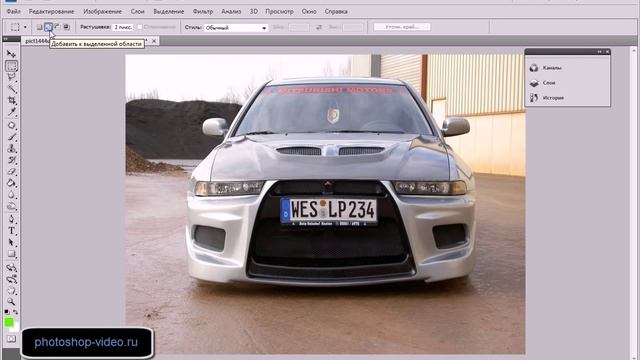Expand the tools panel to two columns
640x360 pixels.
(x=5, y=39)
